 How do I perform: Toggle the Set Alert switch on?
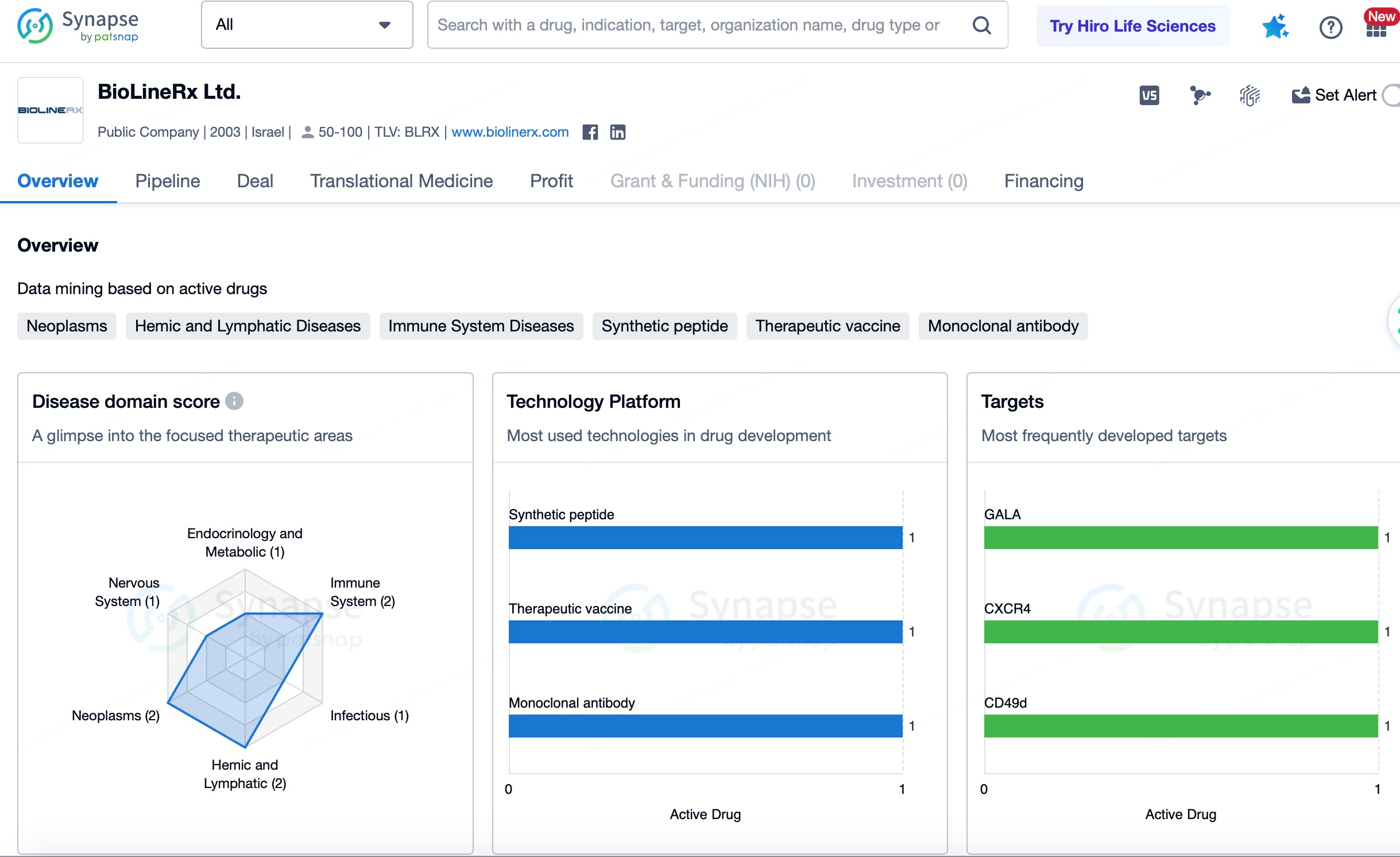coord(1393,94)
